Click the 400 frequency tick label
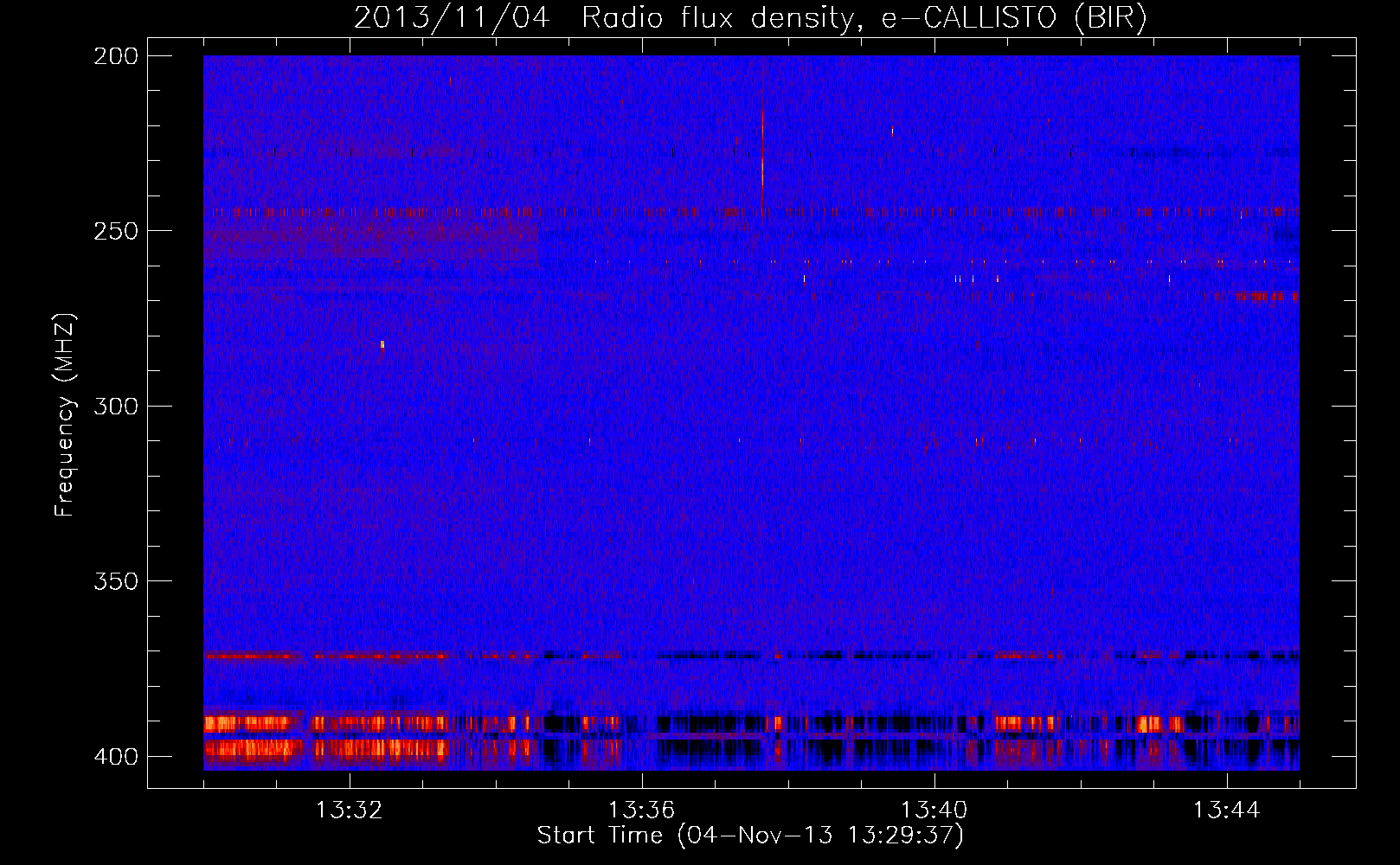The image size is (1400, 865). [x=115, y=756]
